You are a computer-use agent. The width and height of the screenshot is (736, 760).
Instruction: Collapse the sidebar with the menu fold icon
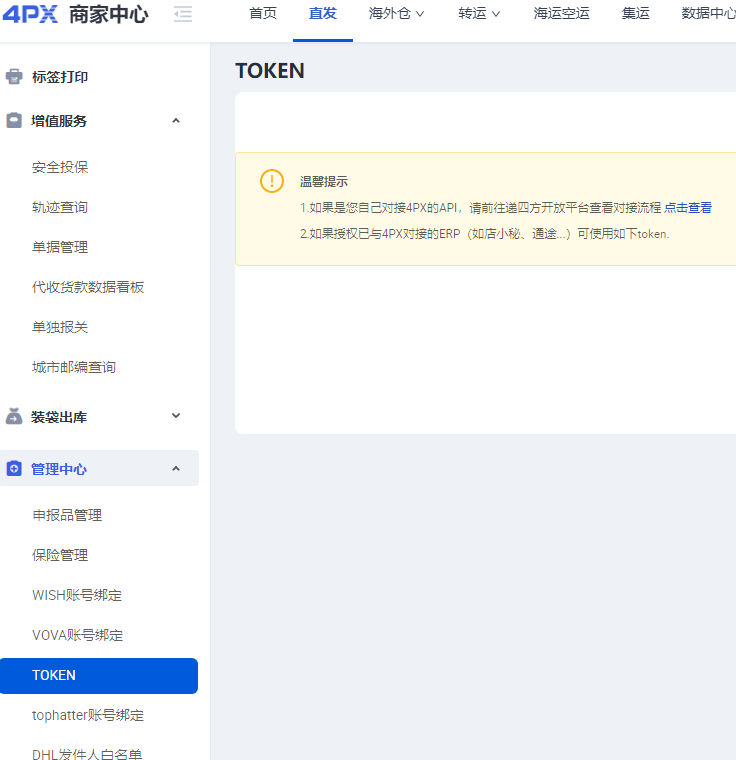coord(183,14)
